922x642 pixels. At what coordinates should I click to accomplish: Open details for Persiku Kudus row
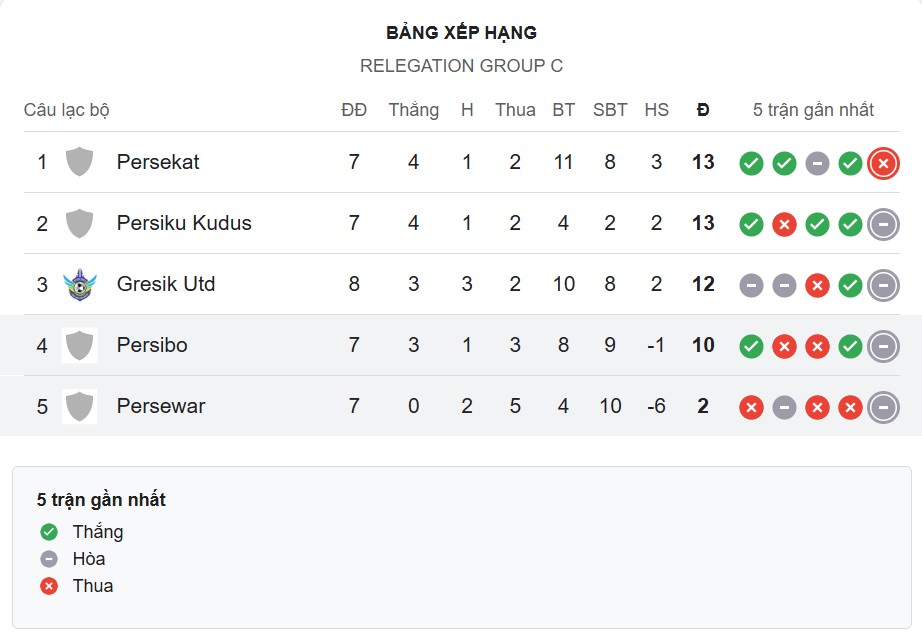coord(816,223)
